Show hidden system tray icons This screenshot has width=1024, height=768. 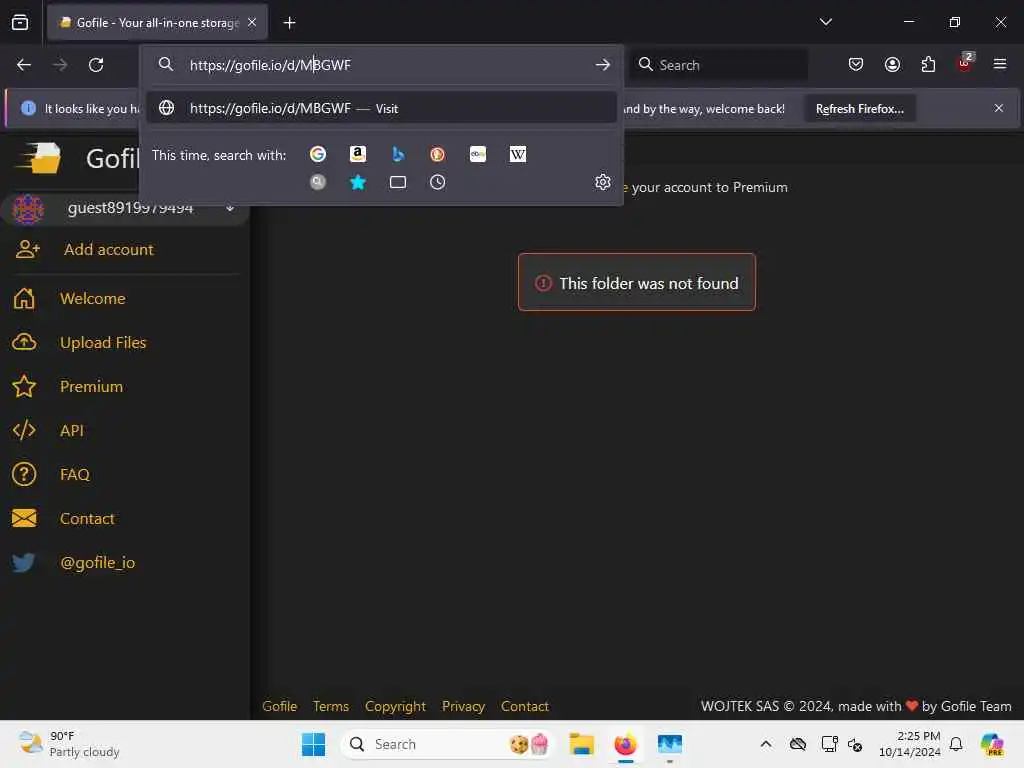[766, 744]
